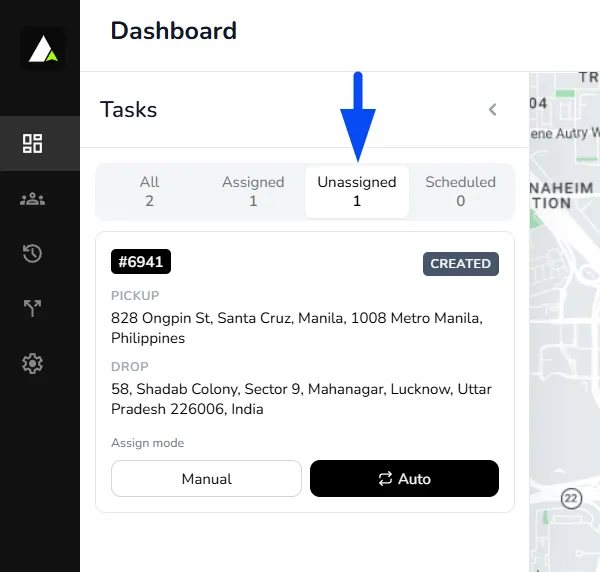The width and height of the screenshot is (600, 572).
Task: Click the Tasks panel heading
Action: click(129, 110)
